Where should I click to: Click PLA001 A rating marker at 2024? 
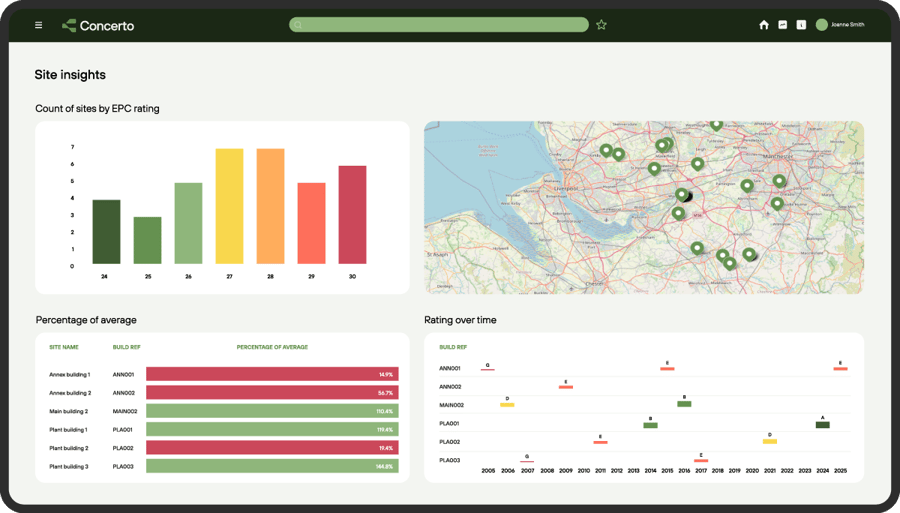(x=823, y=425)
